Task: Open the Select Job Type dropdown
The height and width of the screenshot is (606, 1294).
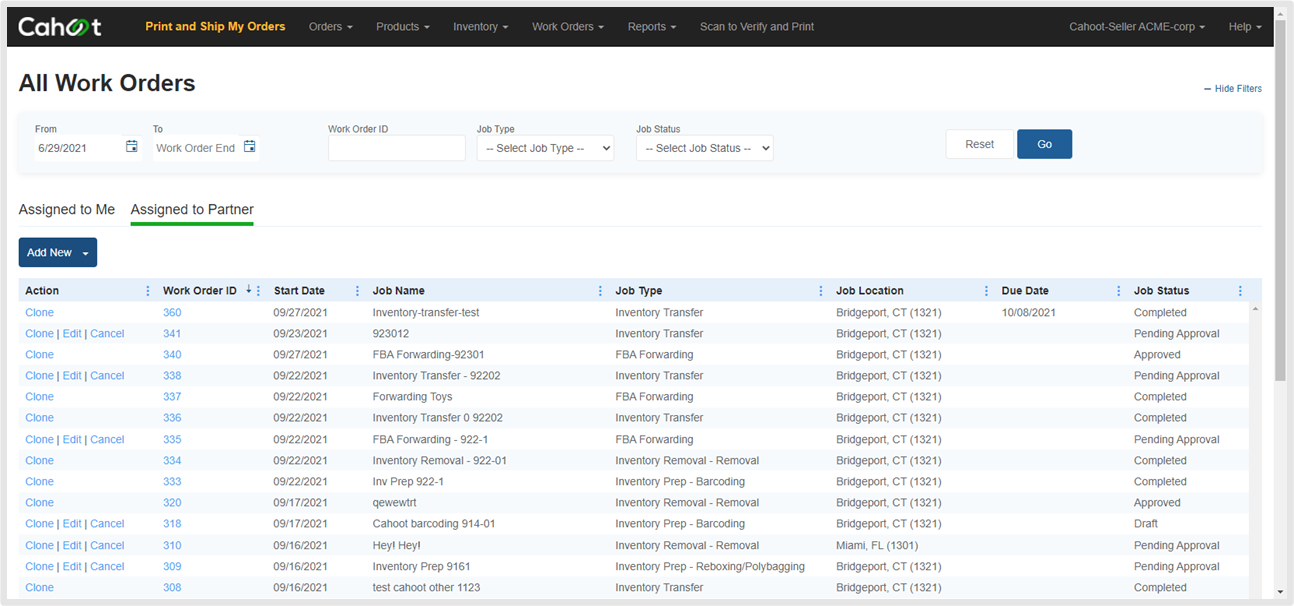Action: (x=545, y=148)
